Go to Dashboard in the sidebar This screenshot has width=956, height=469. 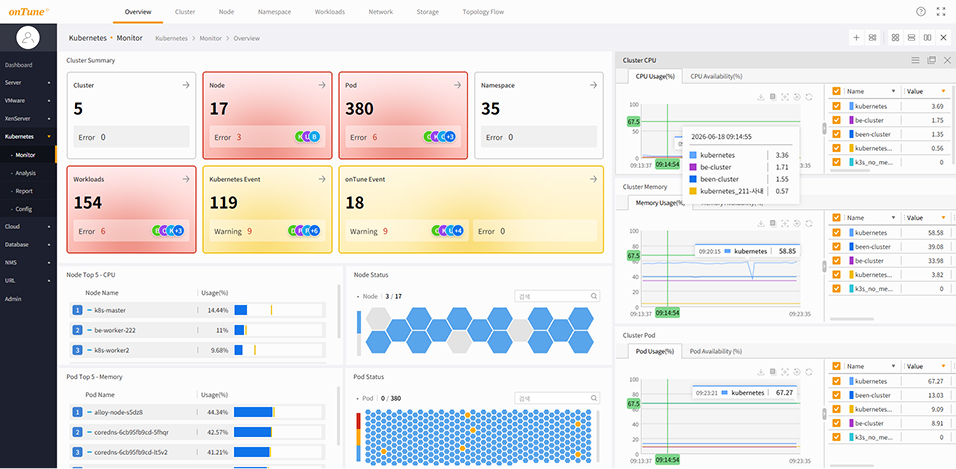point(19,65)
